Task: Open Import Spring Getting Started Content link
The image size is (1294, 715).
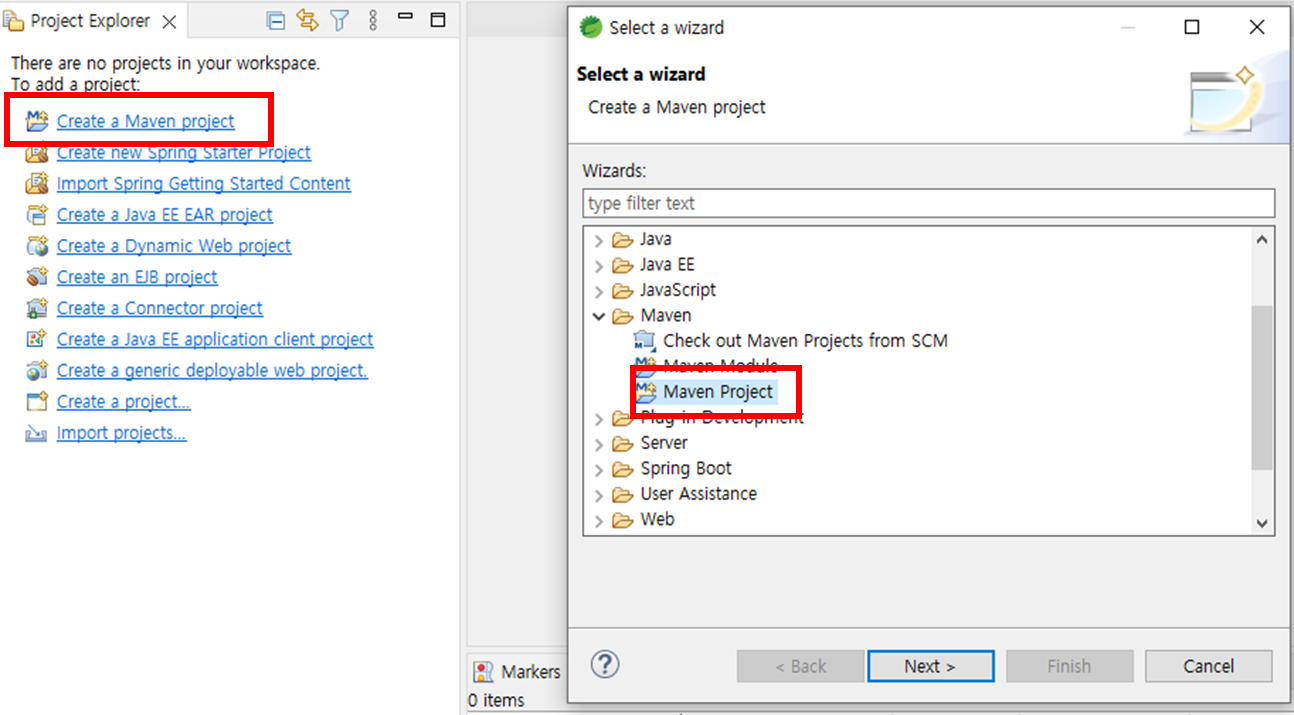Action: pos(204,184)
